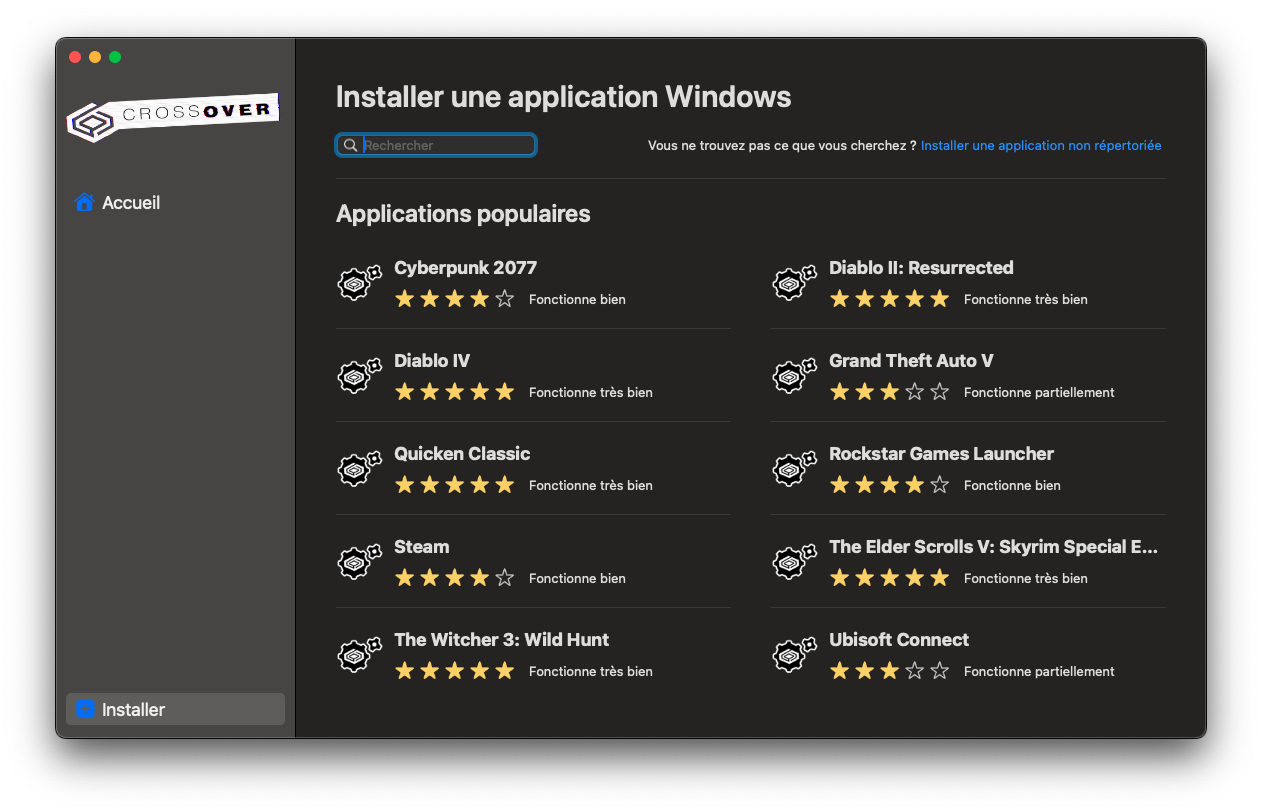1262x812 pixels.
Task: Click The Witcher 3 app icon
Action: point(359,655)
